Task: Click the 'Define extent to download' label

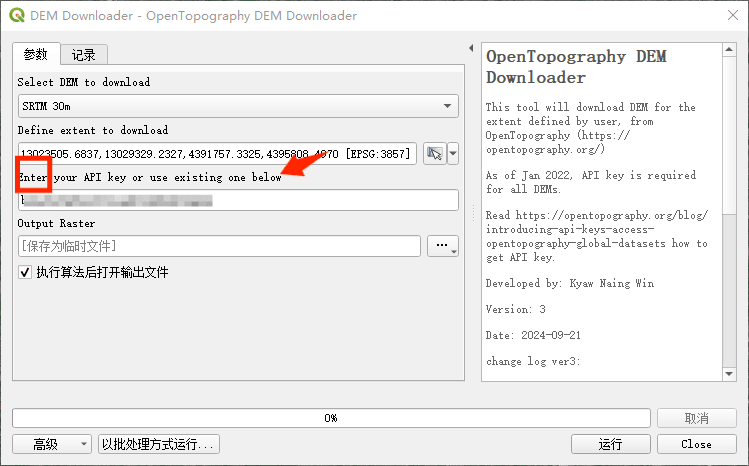Action: click(x=93, y=130)
